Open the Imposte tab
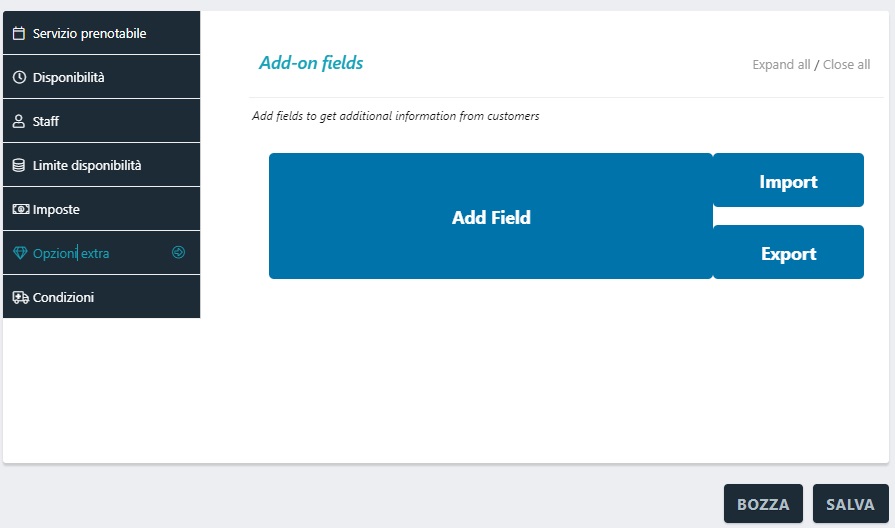This screenshot has width=895, height=528. tap(56, 209)
